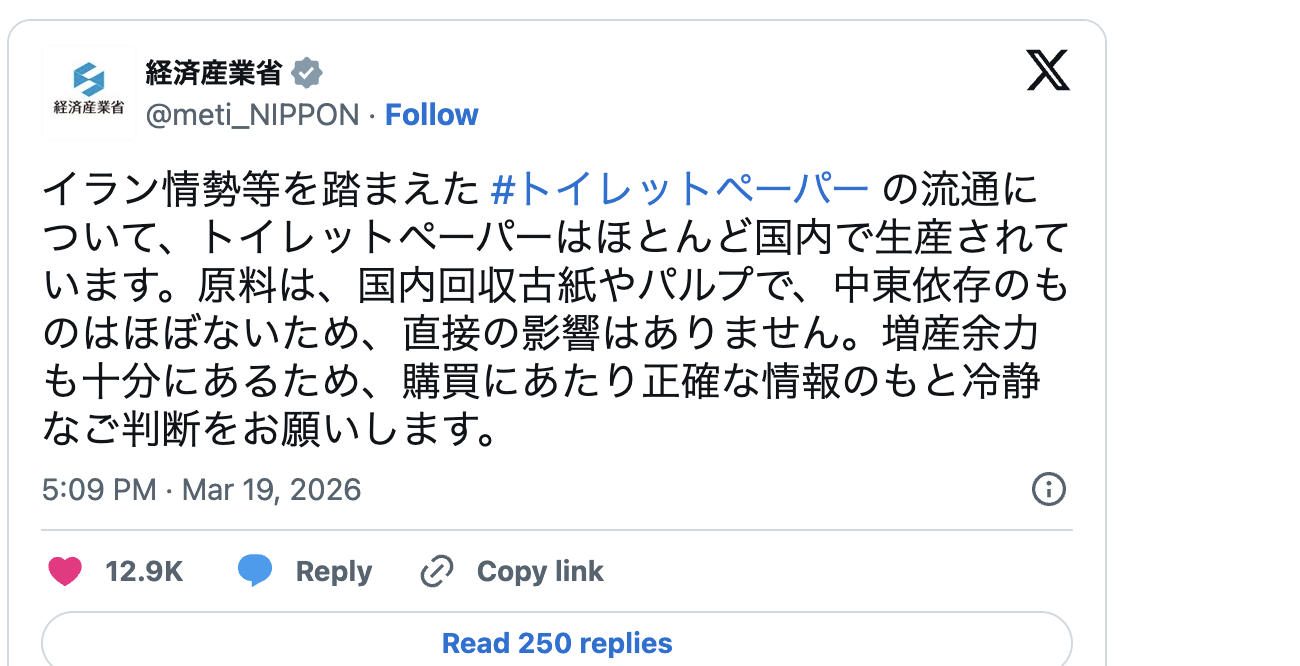Click the X logo in the corner
This screenshot has height=666, width=1300.
click(x=1048, y=71)
